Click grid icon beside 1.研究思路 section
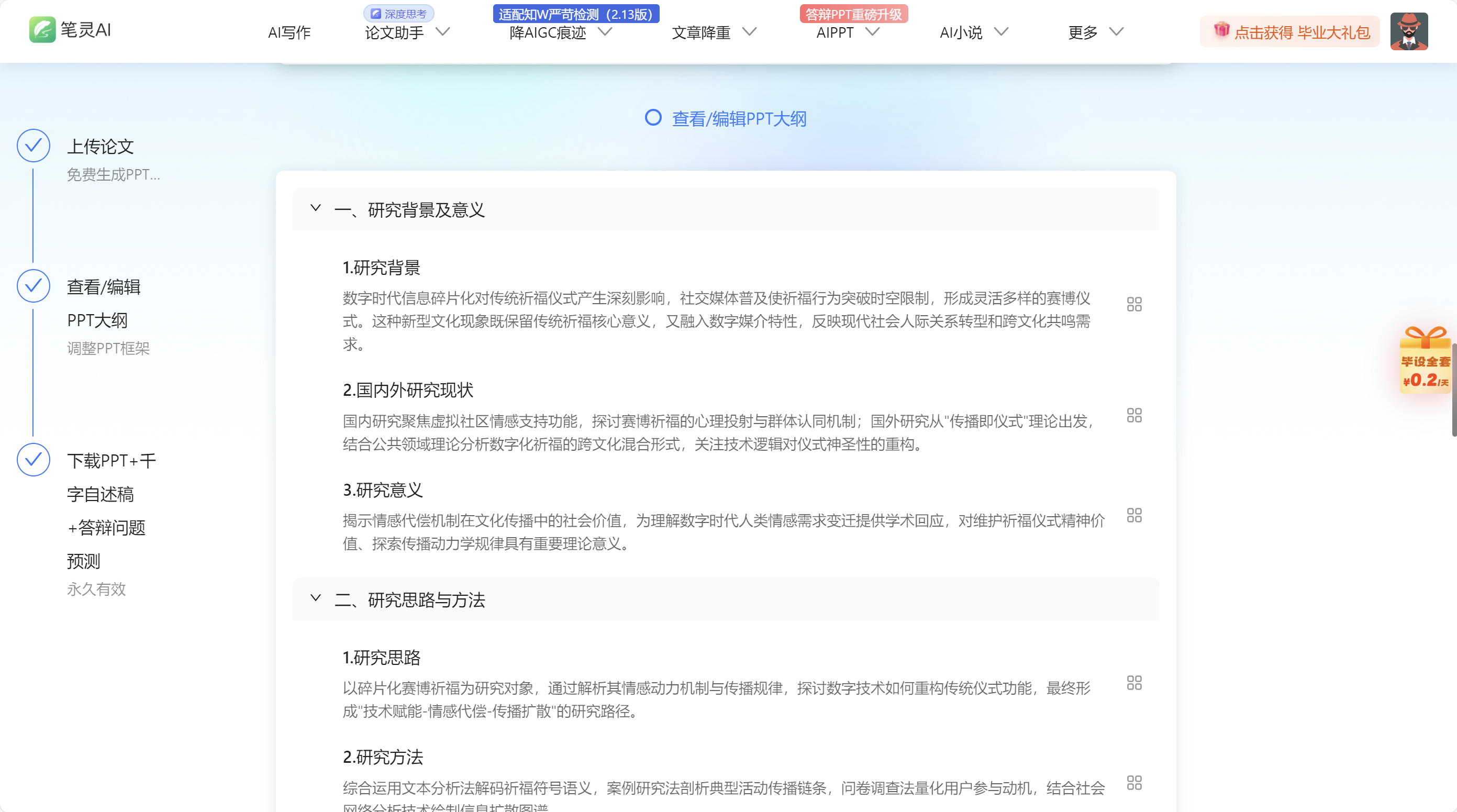This screenshot has height=812, width=1457. tap(1134, 683)
